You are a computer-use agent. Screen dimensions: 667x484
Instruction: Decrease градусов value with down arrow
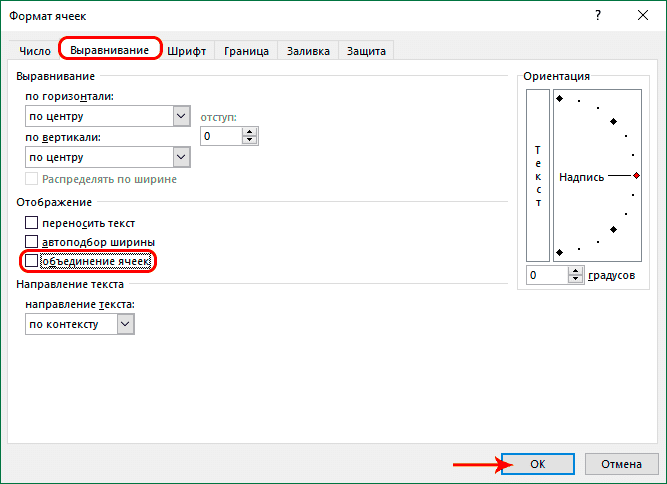[579, 279]
